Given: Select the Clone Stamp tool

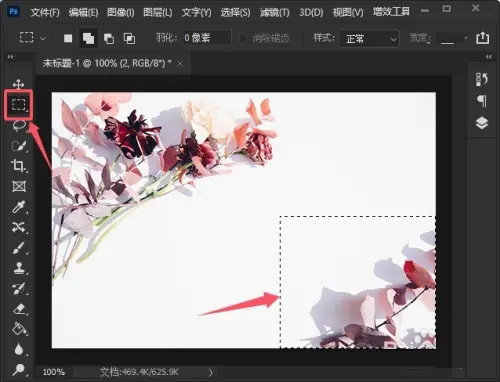Looking at the screenshot, I should coord(19,268).
